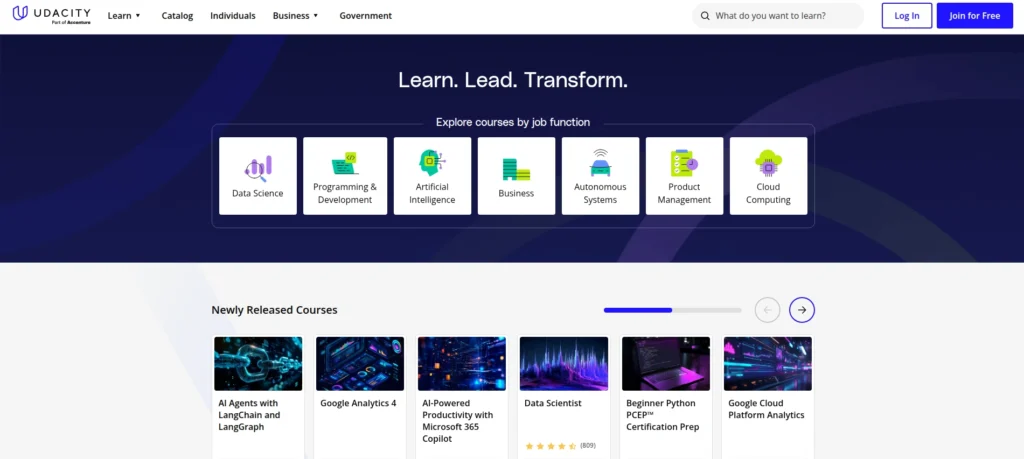Click 'Data Science' job function label
Image resolution: width=1024 pixels, height=459 pixels.
coord(258,193)
